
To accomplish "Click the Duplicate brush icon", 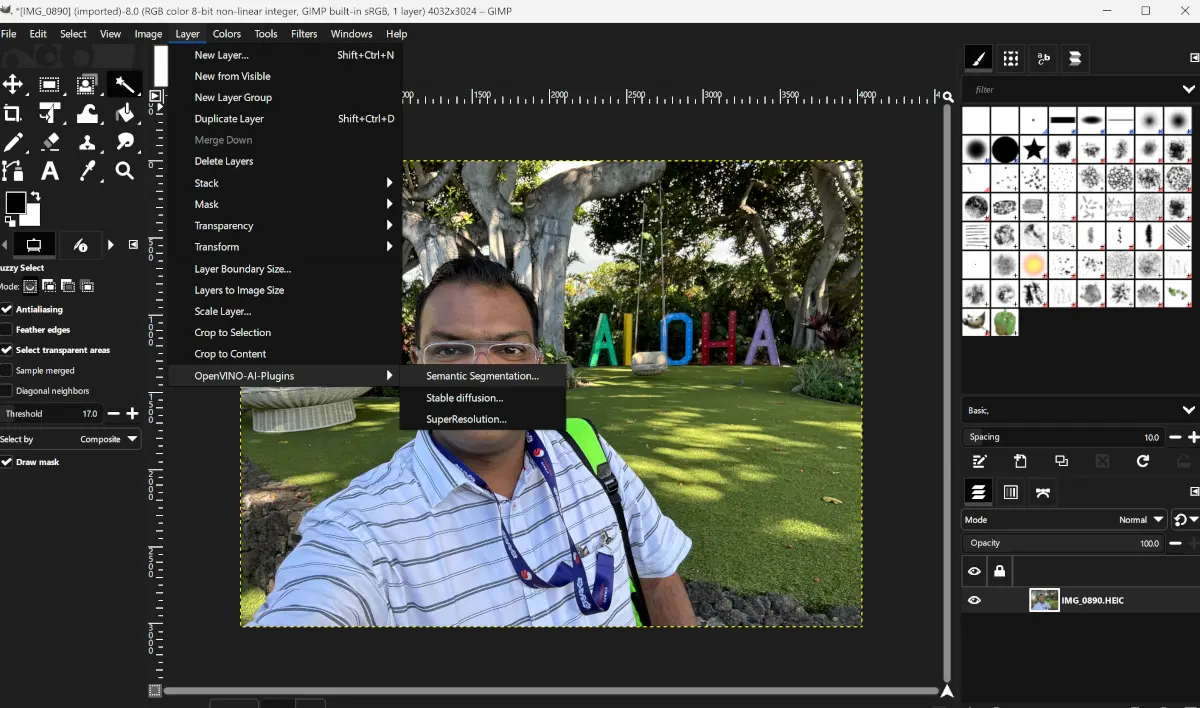I will click(x=1061, y=461).
